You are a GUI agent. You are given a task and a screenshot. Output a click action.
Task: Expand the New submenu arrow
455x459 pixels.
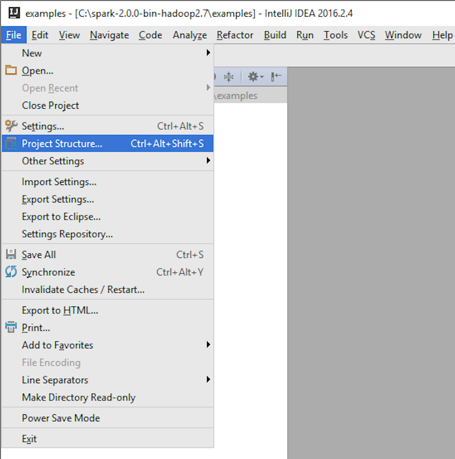208,53
